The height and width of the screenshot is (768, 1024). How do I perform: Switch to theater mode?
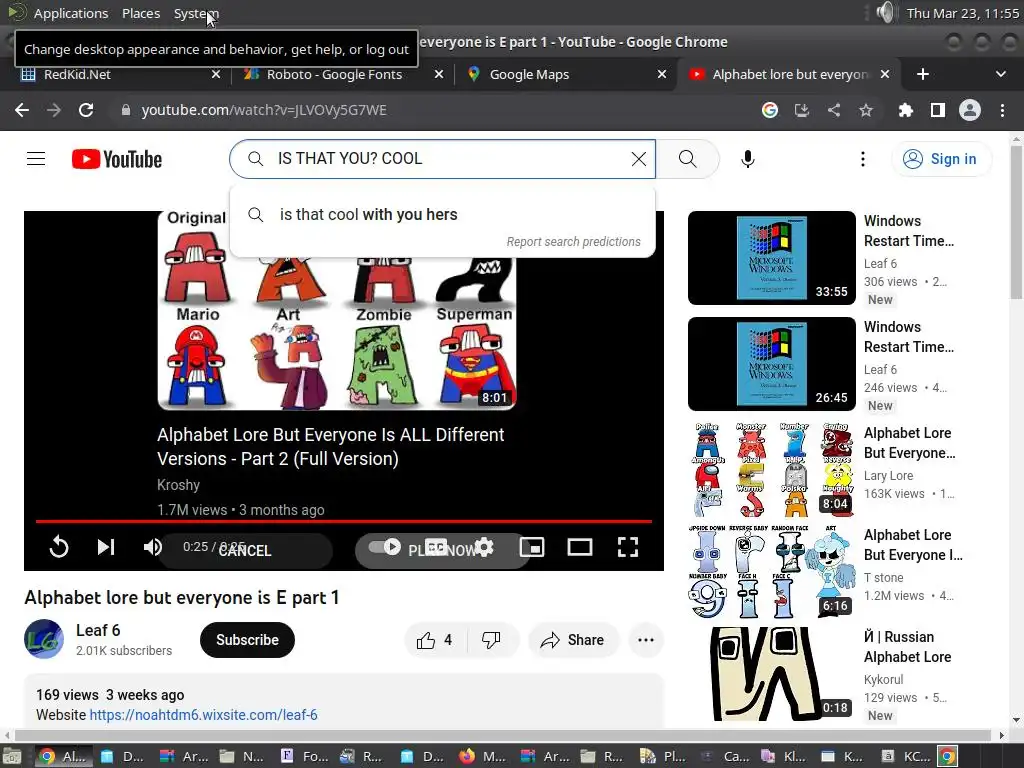click(579, 547)
